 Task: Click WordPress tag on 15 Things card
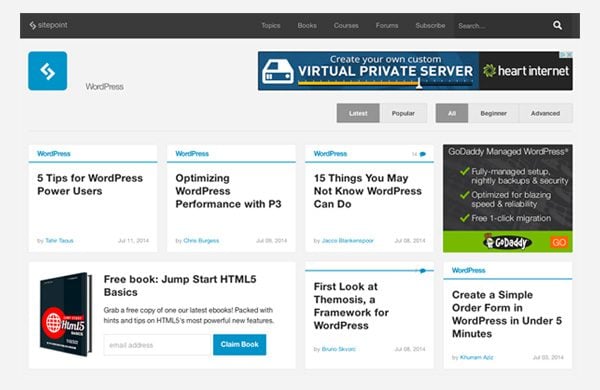(x=330, y=154)
